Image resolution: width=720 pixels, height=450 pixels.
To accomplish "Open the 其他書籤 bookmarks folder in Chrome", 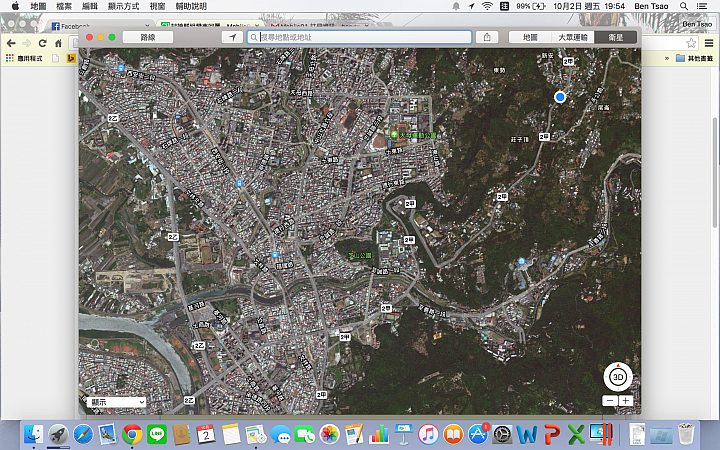I will [x=694, y=58].
